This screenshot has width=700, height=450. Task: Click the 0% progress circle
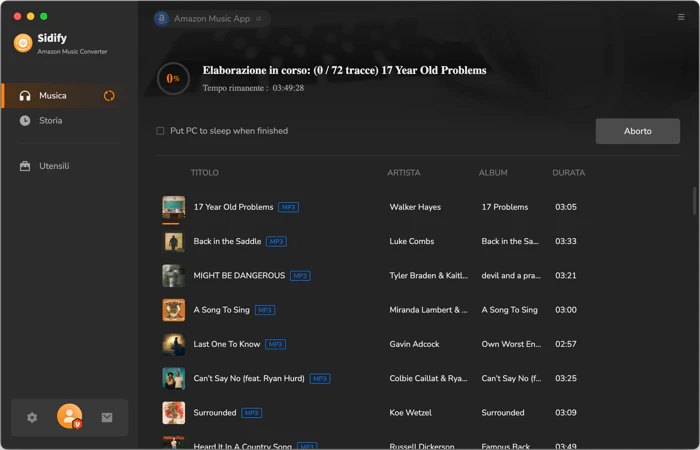point(173,79)
